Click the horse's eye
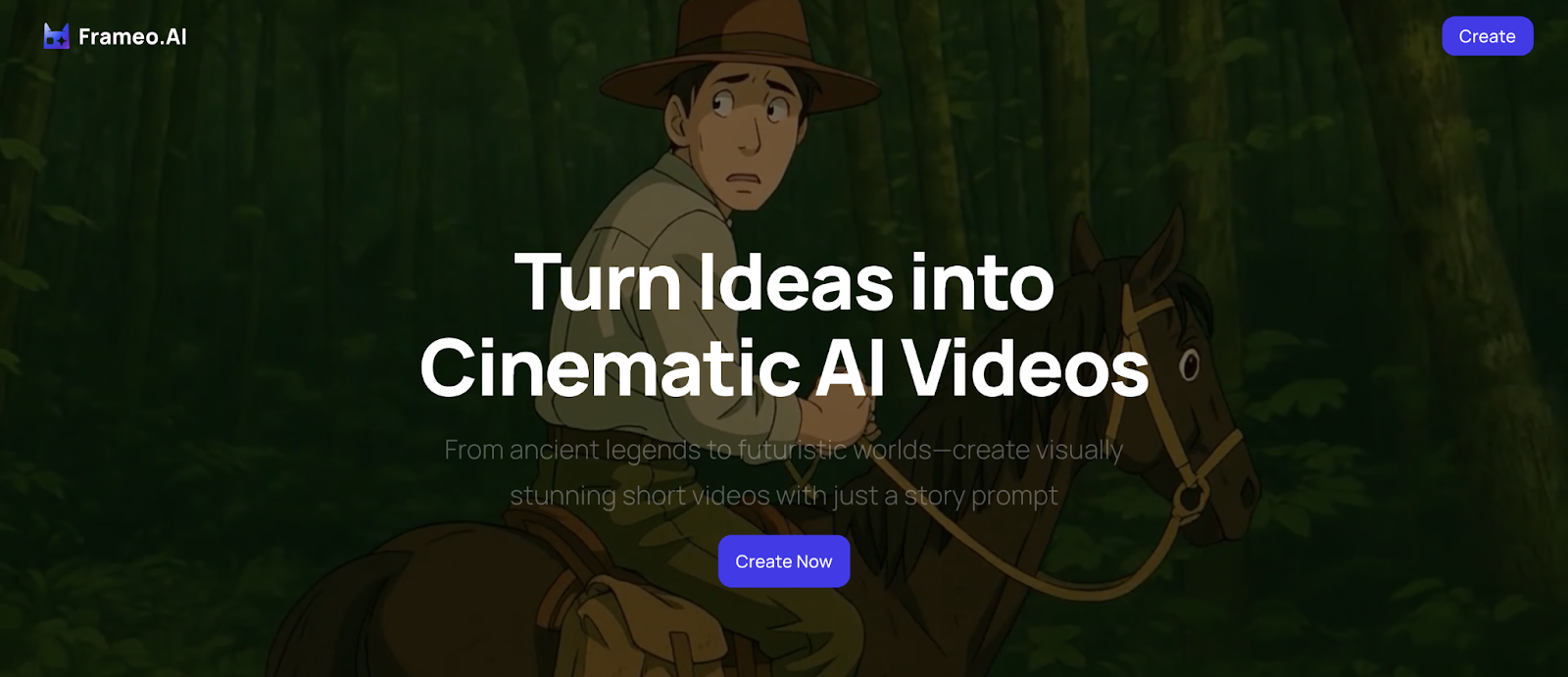This screenshot has height=677, width=1568. pos(1189,365)
